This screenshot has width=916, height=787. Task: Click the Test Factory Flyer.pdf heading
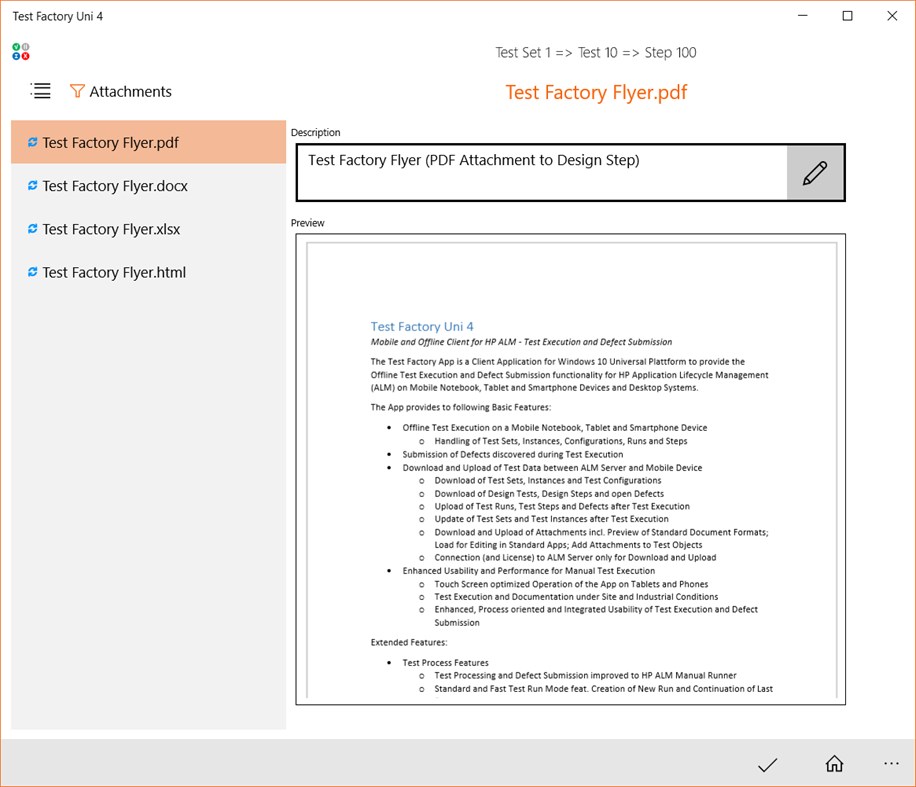[596, 92]
